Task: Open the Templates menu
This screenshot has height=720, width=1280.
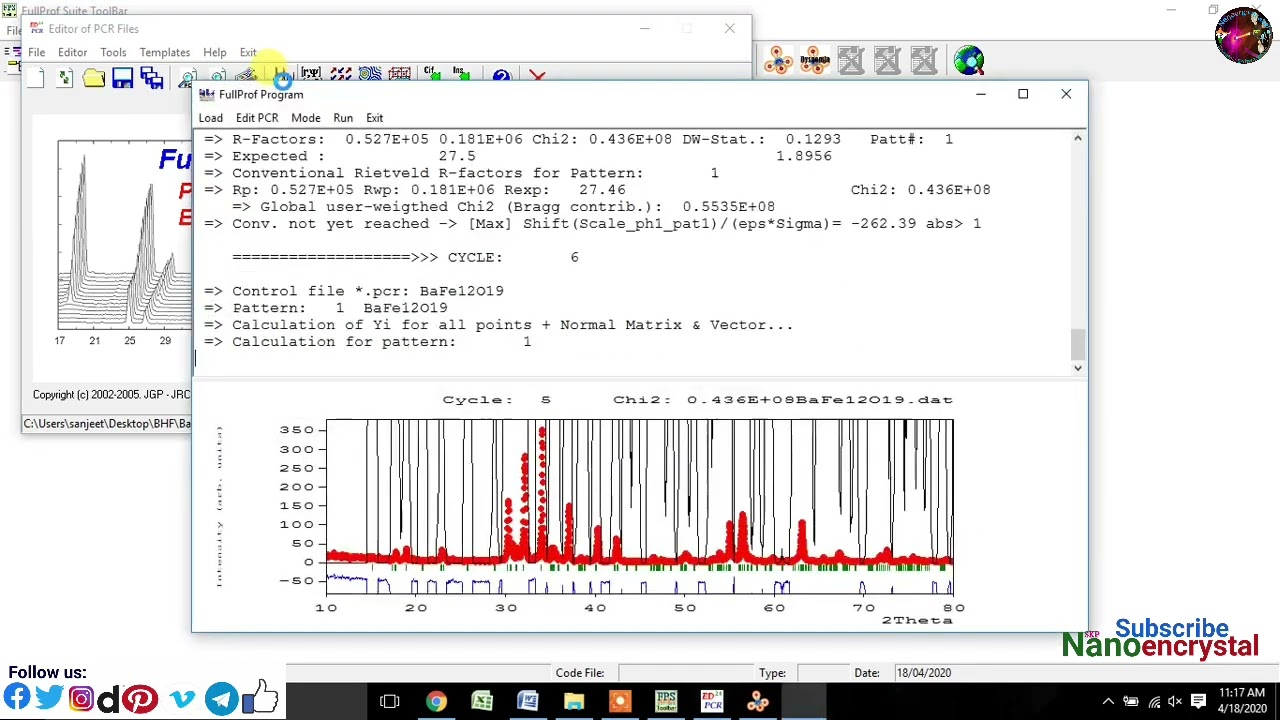Action: click(x=165, y=52)
